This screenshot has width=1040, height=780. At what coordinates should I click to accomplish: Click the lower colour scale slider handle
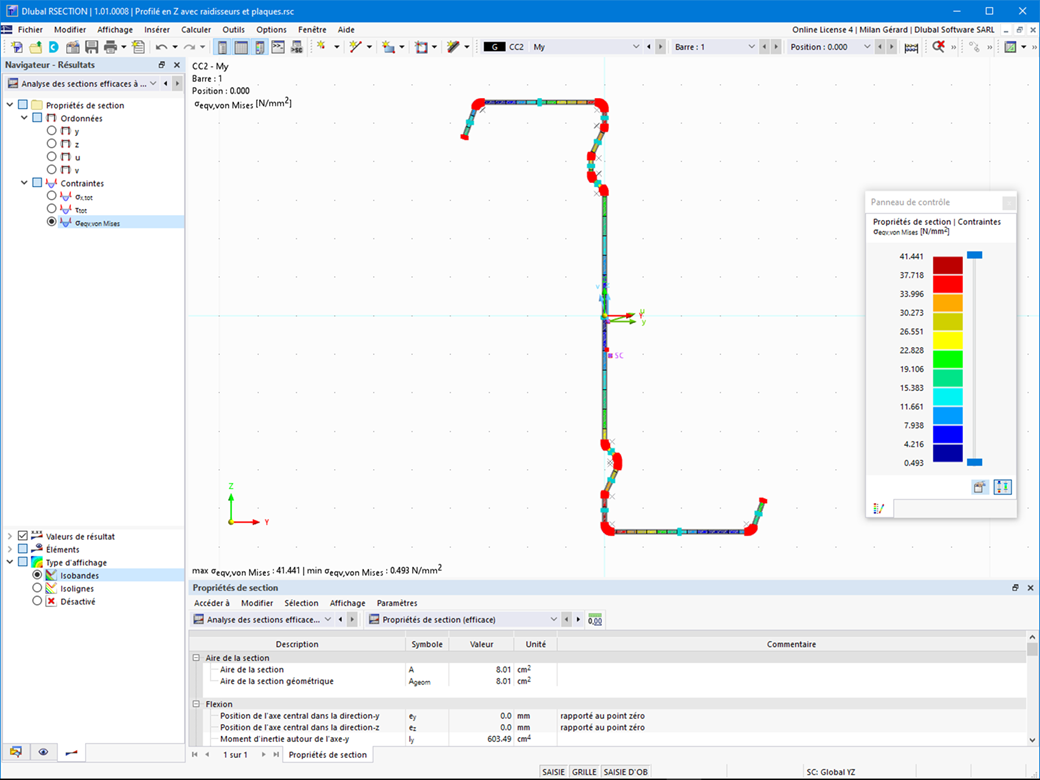coord(974,462)
